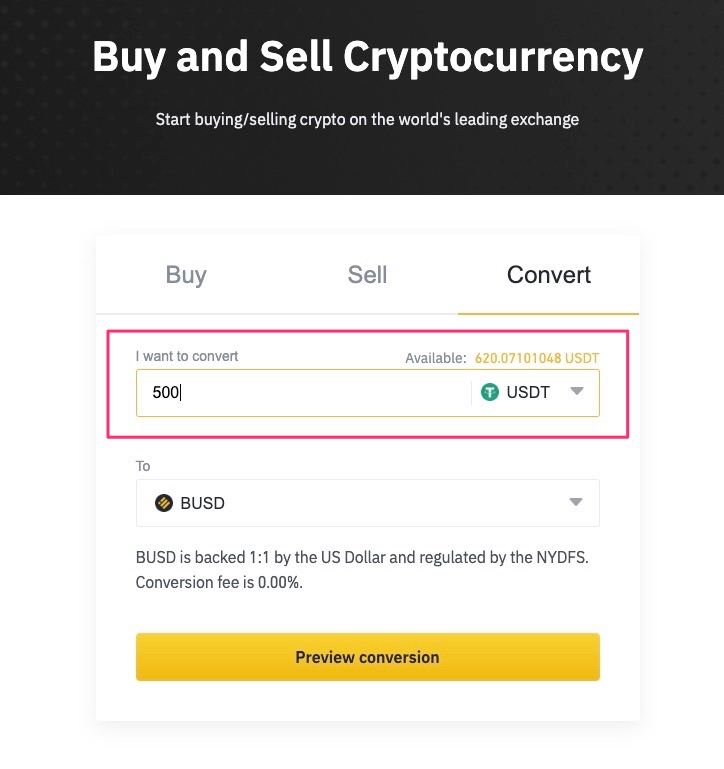This screenshot has width=724, height=769.
Task: Click the green Tether USDT coin icon
Action: [x=490, y=393]
